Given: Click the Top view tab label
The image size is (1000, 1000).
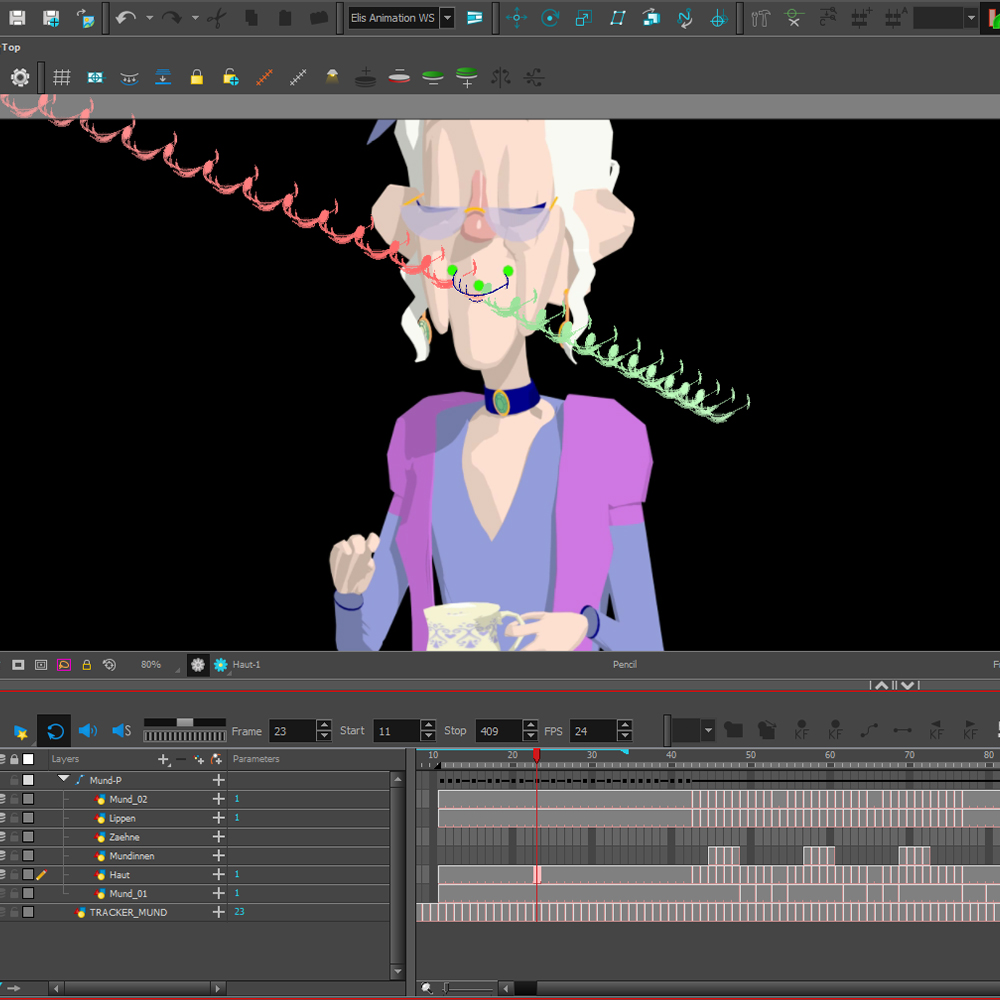Looking at the screenshot, I should click(10, 47).
